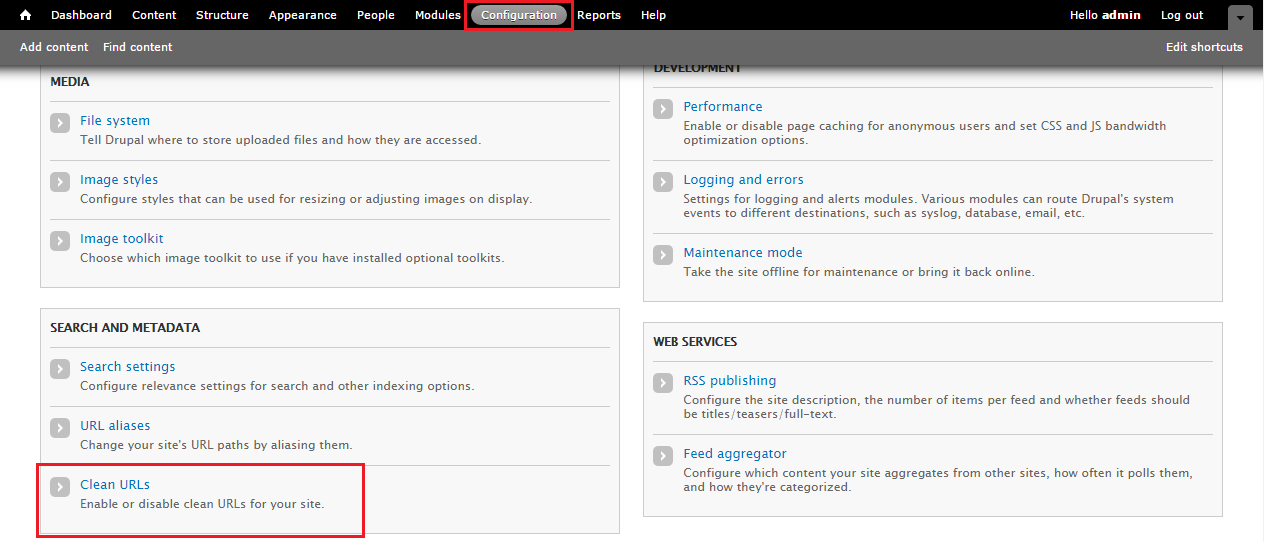Open the Dashboard menu
This screenshot has width=1264, height=542.
(x=81, y=15)
